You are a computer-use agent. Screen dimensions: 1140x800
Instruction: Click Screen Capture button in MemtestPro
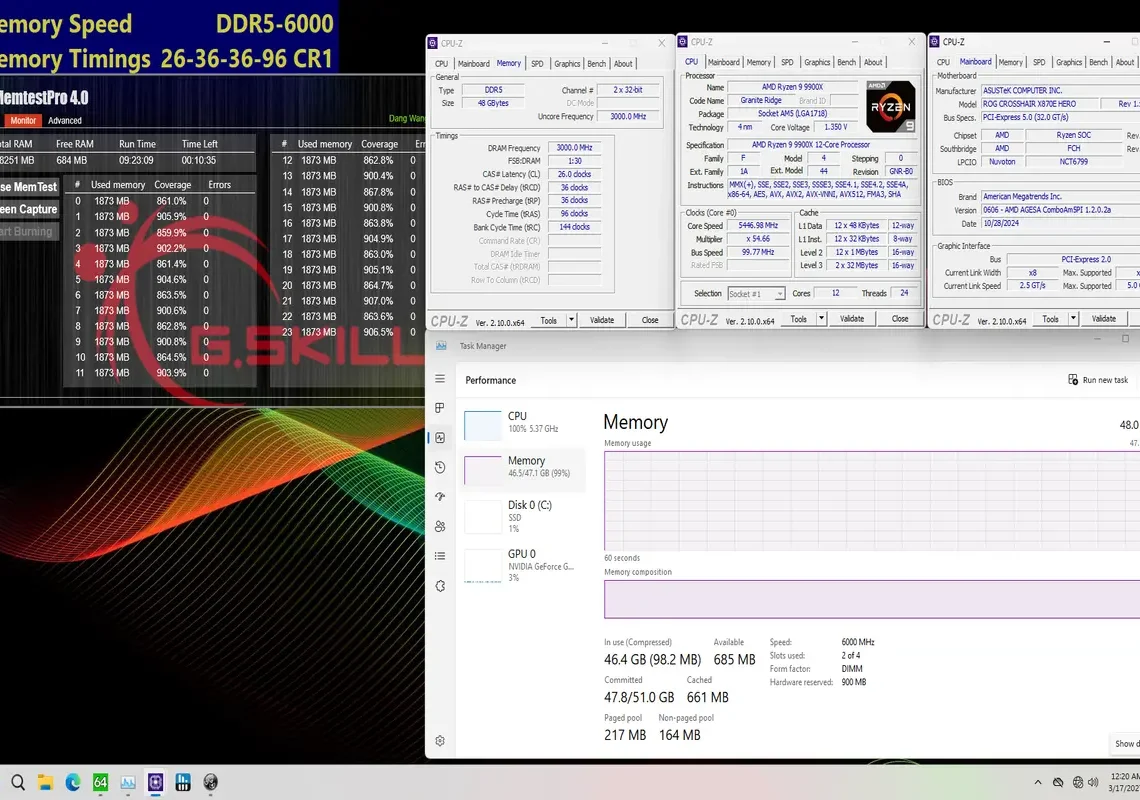tap(28, 209)
